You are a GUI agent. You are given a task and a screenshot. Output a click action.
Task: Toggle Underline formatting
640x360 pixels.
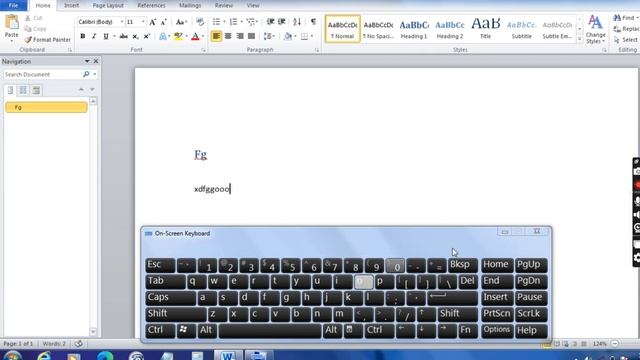[106, 36]
